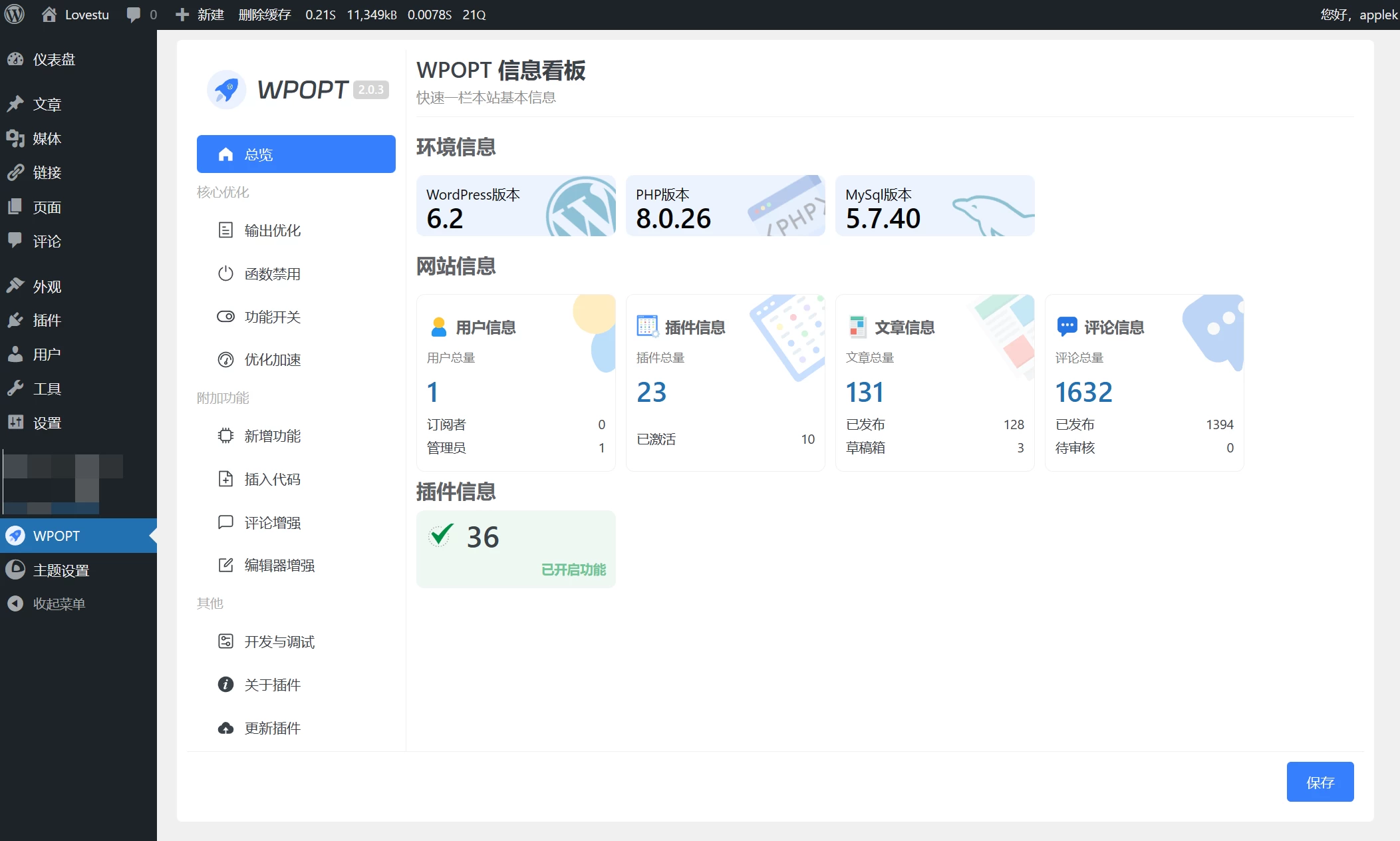Click the 关于插件 info icon
1400x841 pixels.
click(225, 684)
